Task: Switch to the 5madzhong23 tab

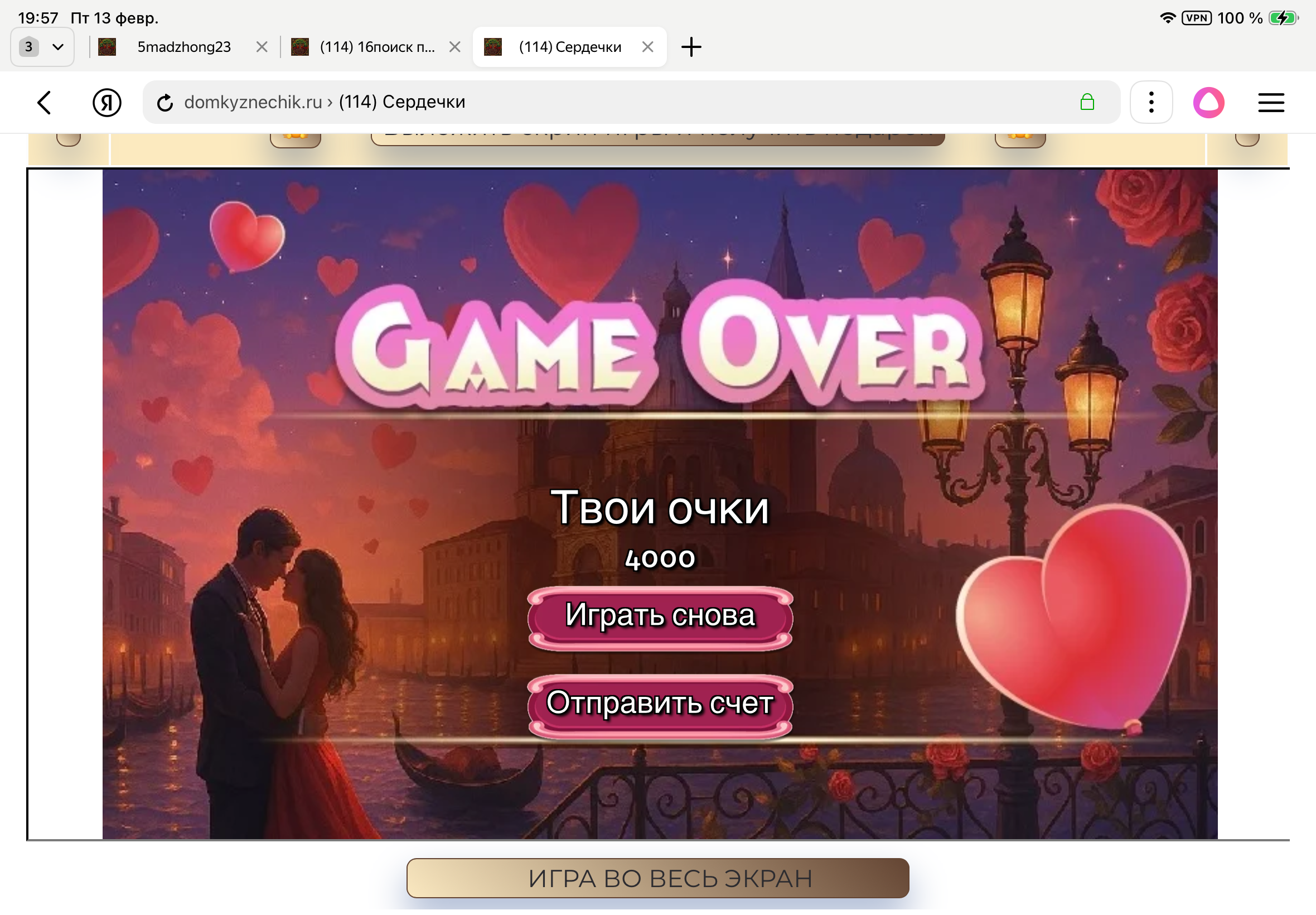Action: [183, 46]
